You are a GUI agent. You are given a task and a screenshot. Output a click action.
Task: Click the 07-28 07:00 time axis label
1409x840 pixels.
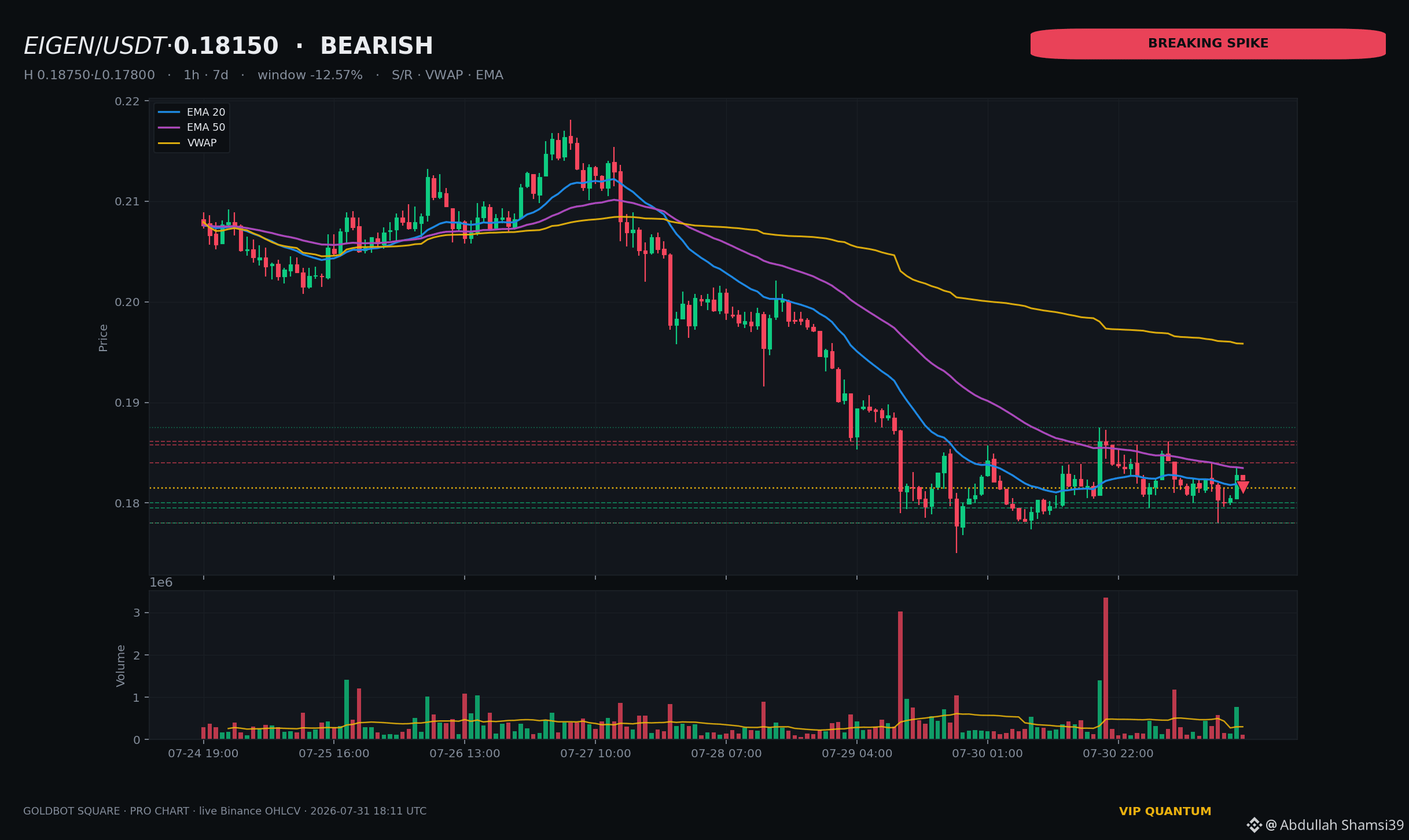726,754
